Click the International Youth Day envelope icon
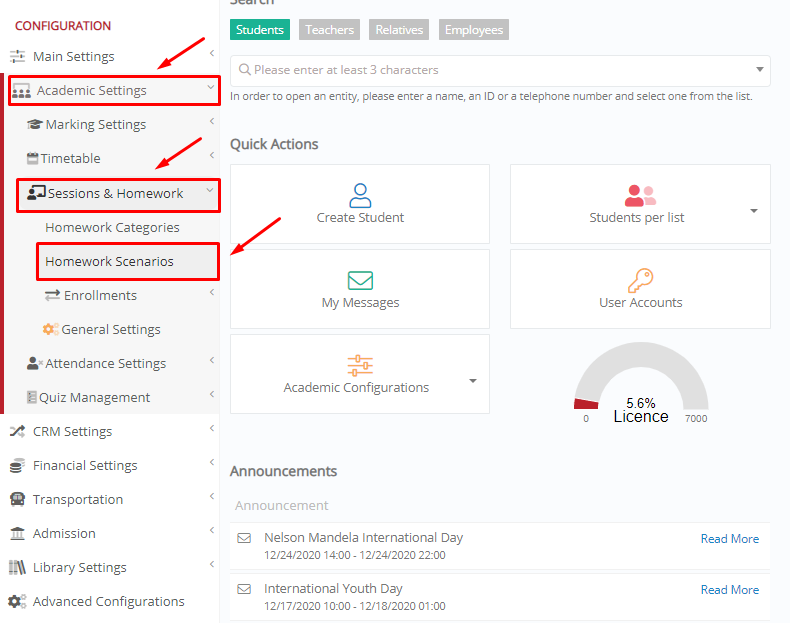Viewport: 790px width, 623px height. (x=244, y=589)
